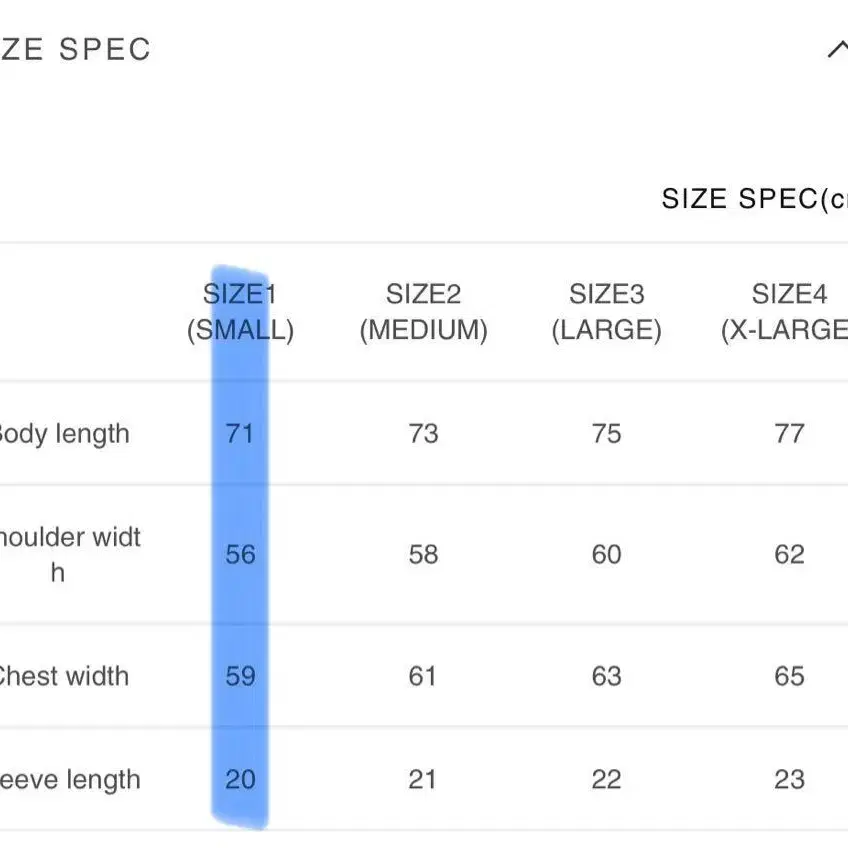Click body length value 73 for medium
This screenshot has width=848, height=848.
423,434
